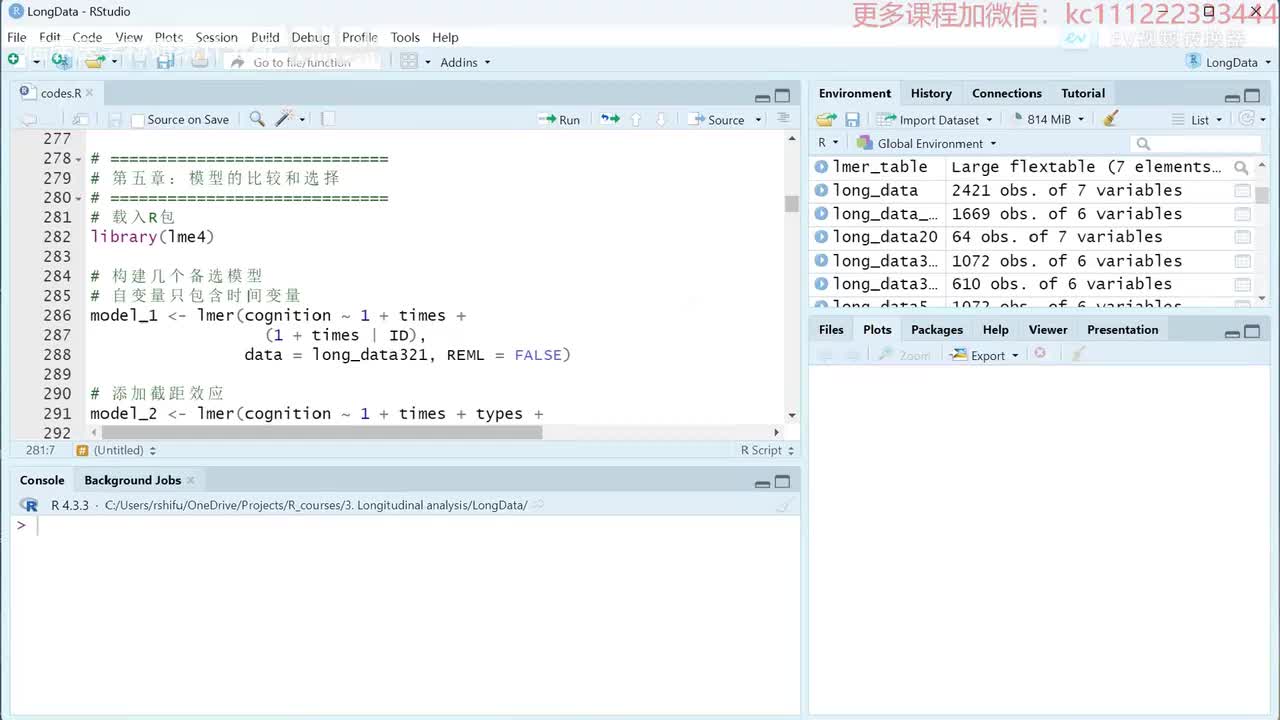The image size is (1280, 720).
Task: Click the Save workspace icon in Environment pane
Action: [852, 119]
